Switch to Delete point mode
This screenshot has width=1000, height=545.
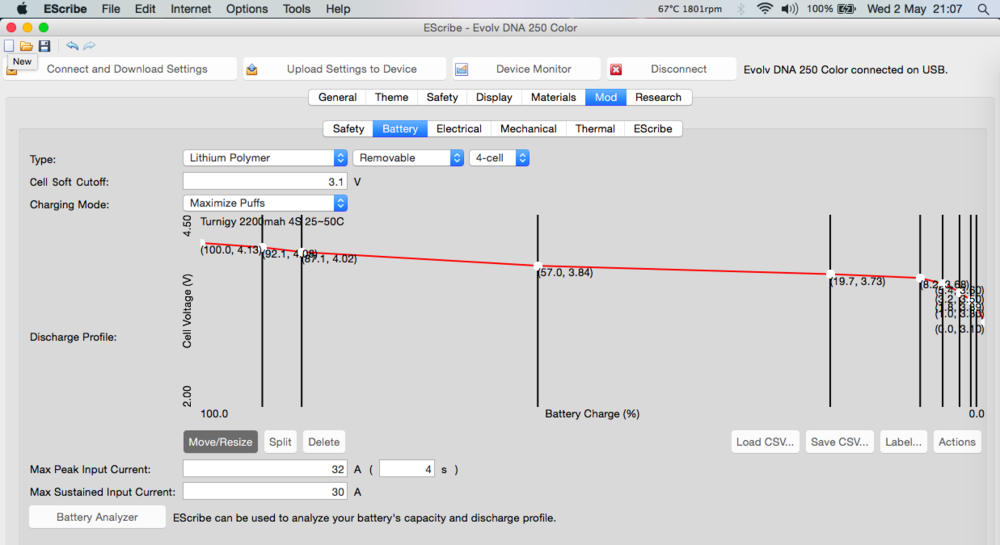[x=324, y=442]
